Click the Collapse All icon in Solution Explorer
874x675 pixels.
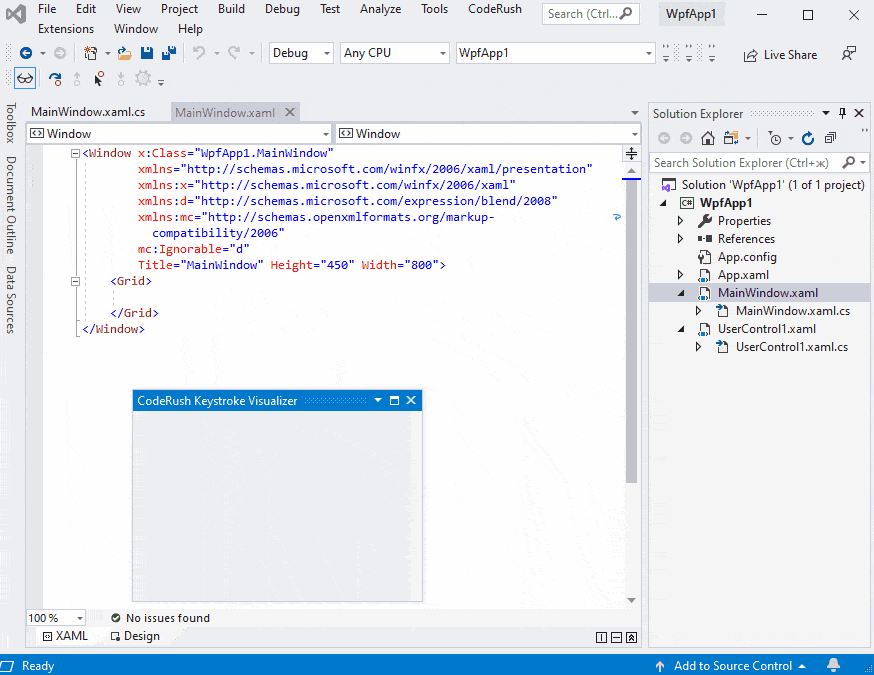[830, 138]
